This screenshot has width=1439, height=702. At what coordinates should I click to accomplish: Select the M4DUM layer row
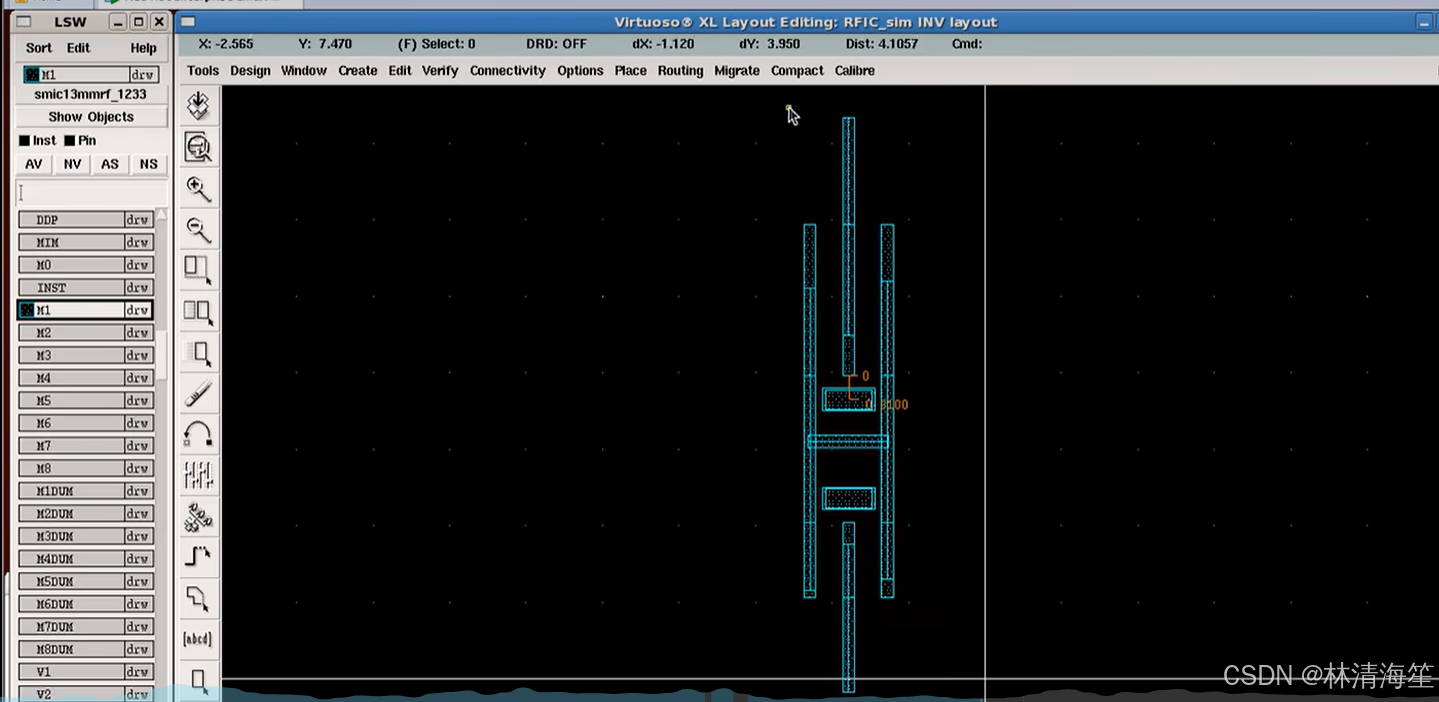(x=86, y=559)
